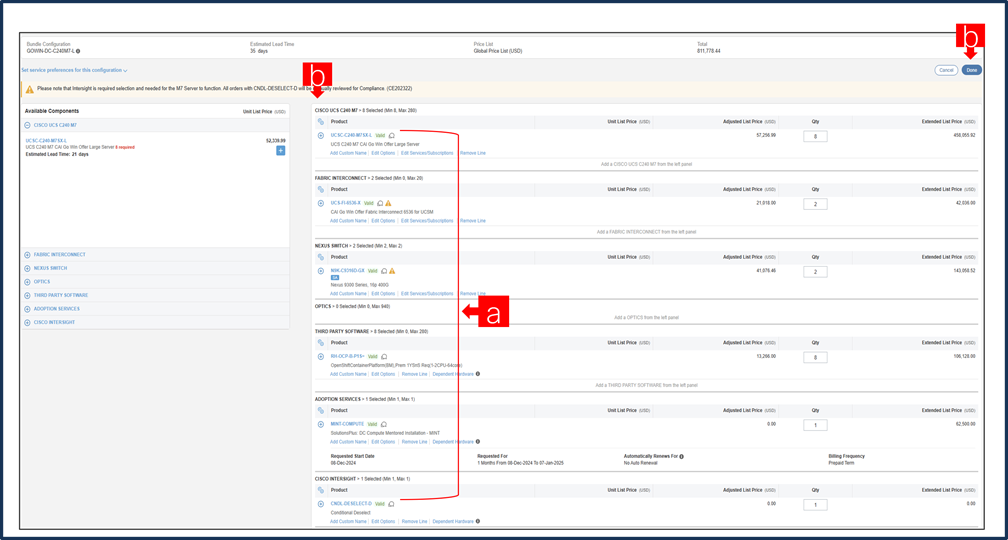This screenshot has width=1008, height=540.
Task: Open MINT-COMPUTE product link
Action: (347, 424)
